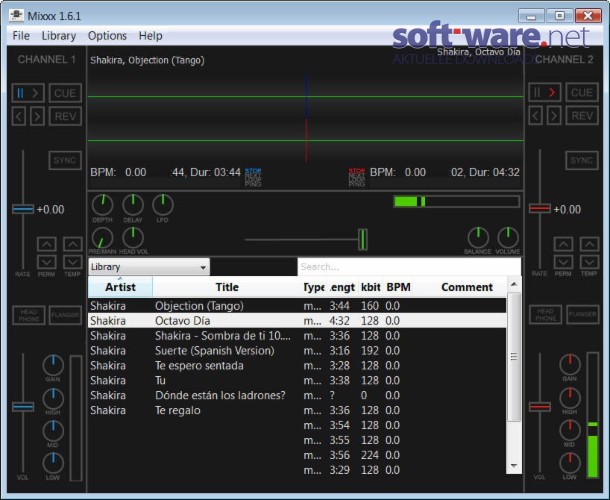Select the track 'Objection (Tango)'
Image resolution: width=610 pixels, height=500 pixels.
297,306
